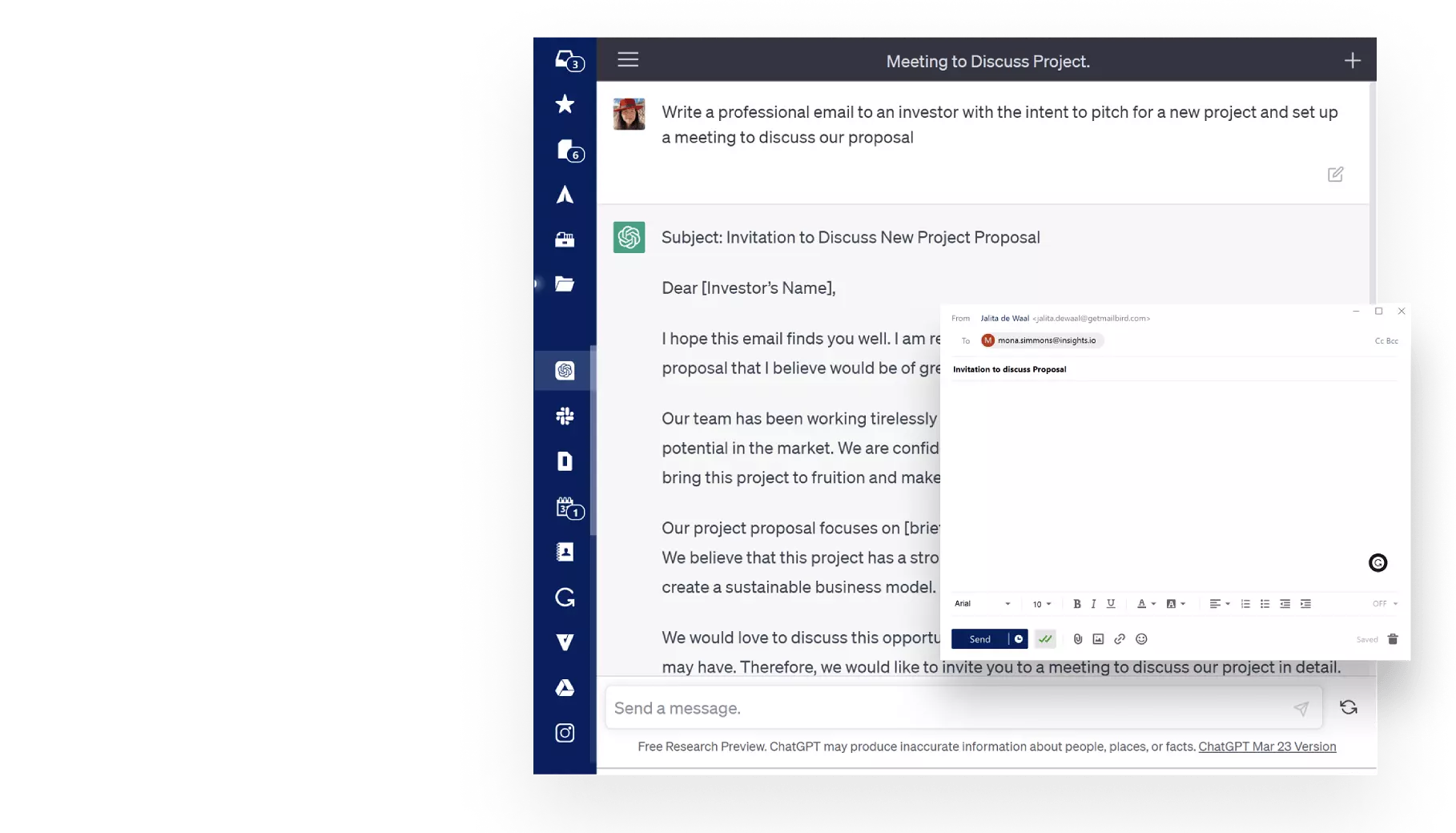1456x833 pixels.
Task: Open the Google Drive app in the sidebar
Action: pos(565,687)
